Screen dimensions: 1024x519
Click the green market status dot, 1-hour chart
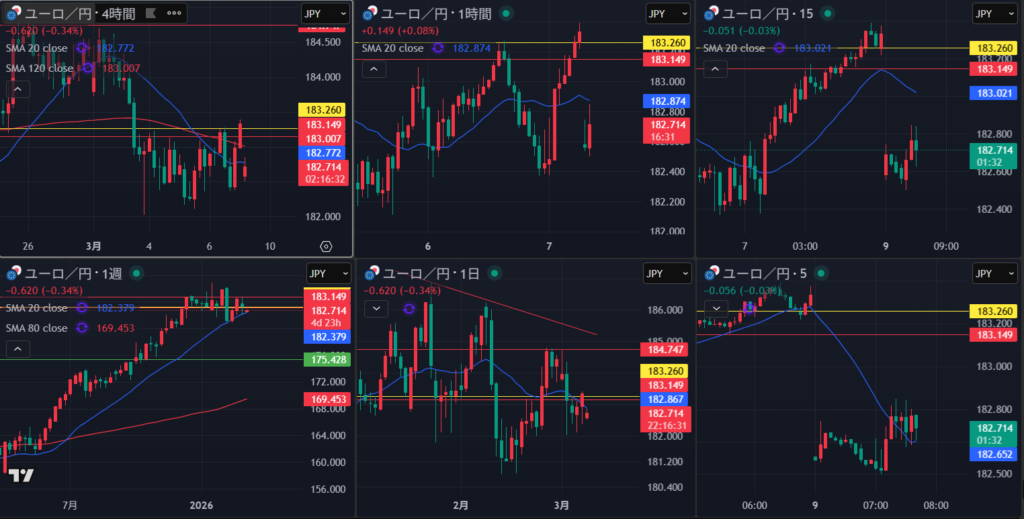click(x=506, y=13)
